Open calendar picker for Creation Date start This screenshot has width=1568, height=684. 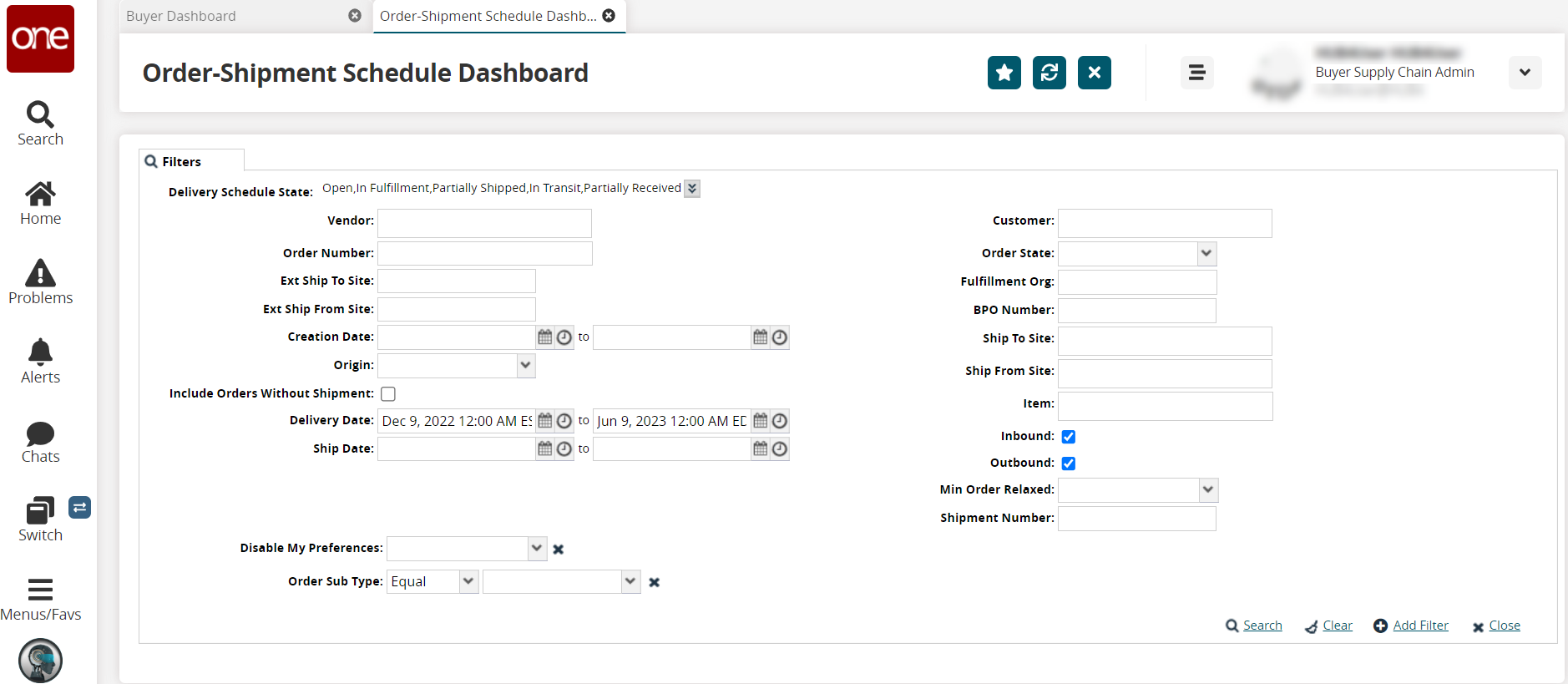coord(545,337)
